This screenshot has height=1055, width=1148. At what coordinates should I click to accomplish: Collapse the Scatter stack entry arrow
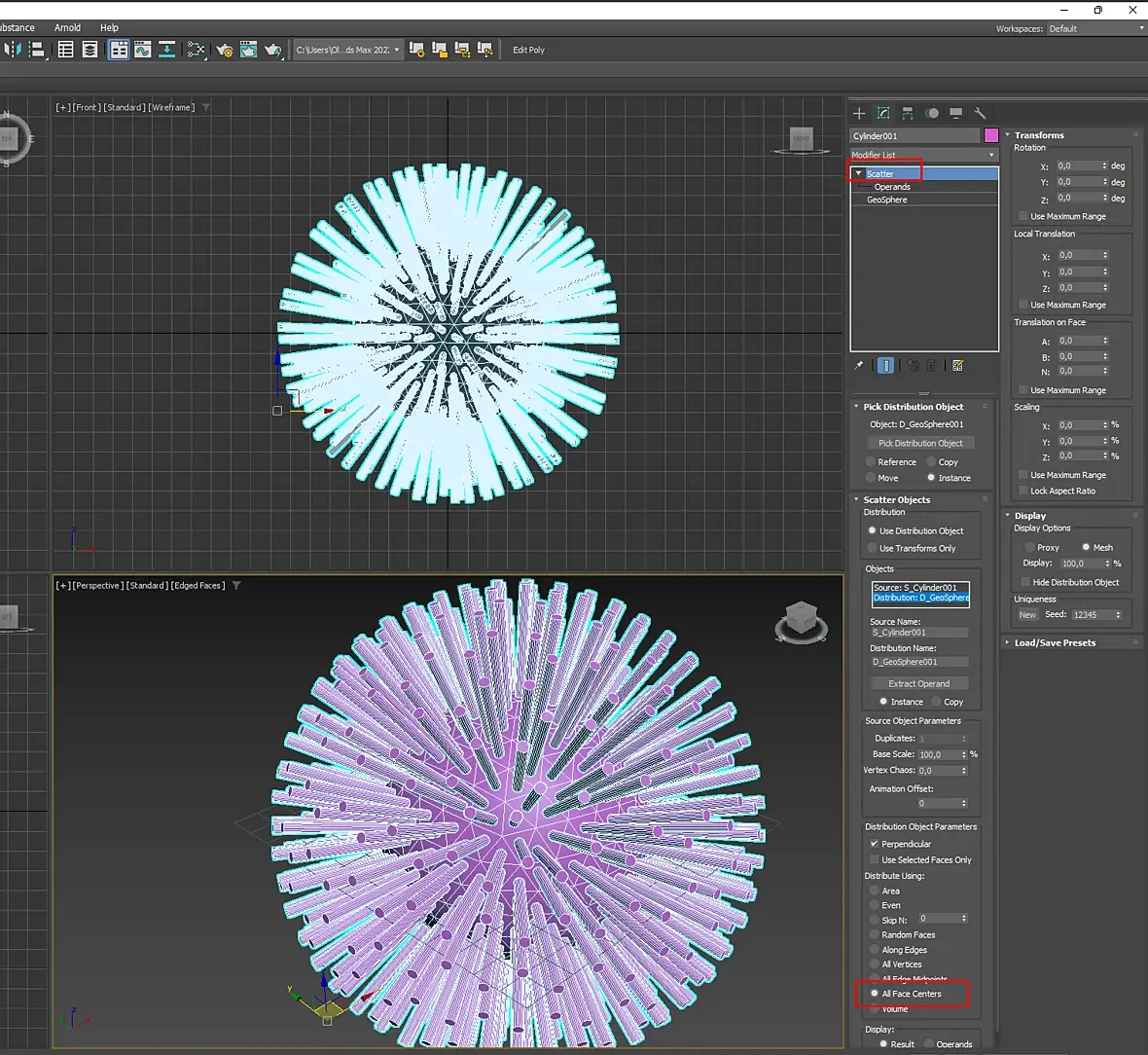pos(858,173)
